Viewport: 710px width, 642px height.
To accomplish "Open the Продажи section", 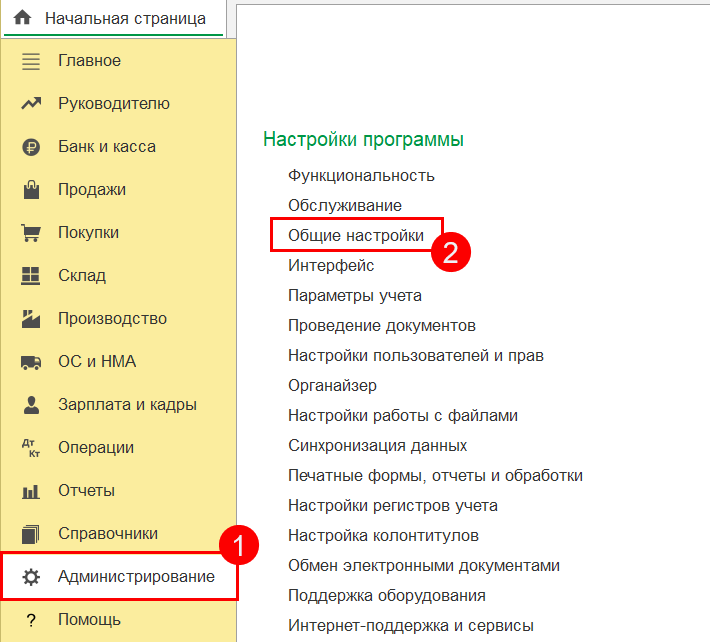I will (x=92, y=190).
